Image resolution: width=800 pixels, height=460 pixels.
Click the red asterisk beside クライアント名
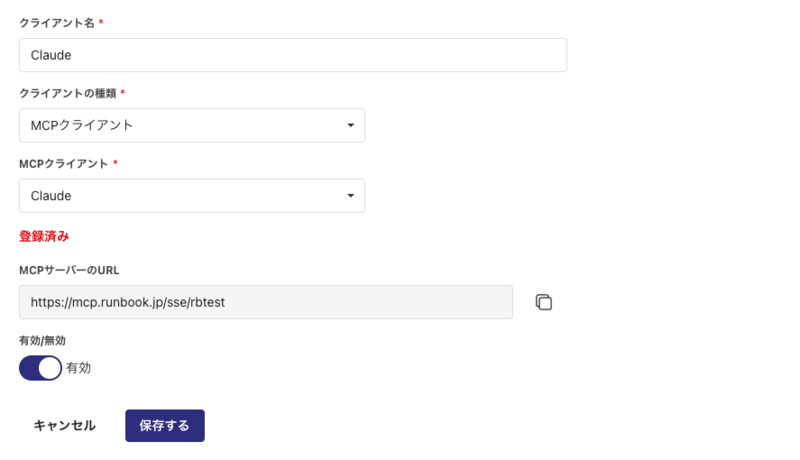coord(101,22)
